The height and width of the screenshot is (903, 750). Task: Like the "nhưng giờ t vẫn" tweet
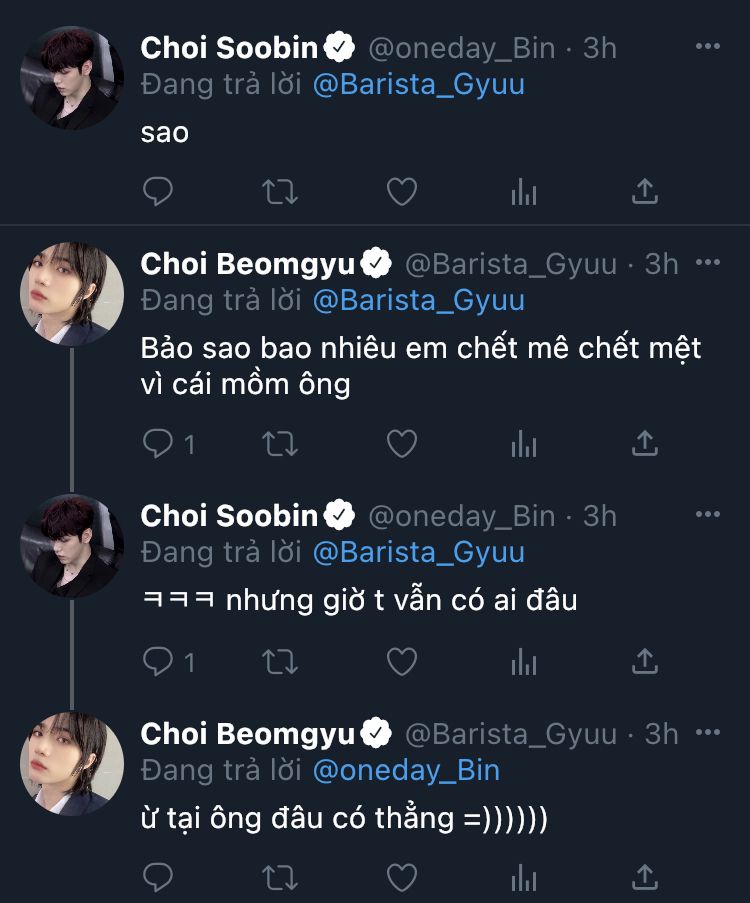click(401, 661)
